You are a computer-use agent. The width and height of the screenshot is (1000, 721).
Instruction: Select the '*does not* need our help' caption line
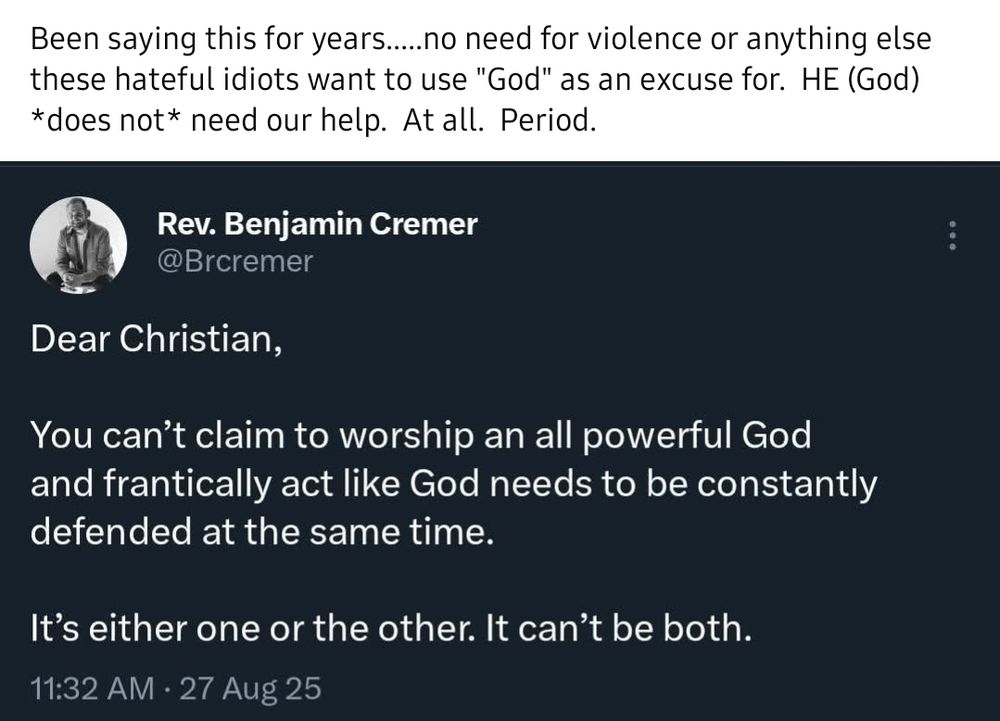click(x=313, y=120)
